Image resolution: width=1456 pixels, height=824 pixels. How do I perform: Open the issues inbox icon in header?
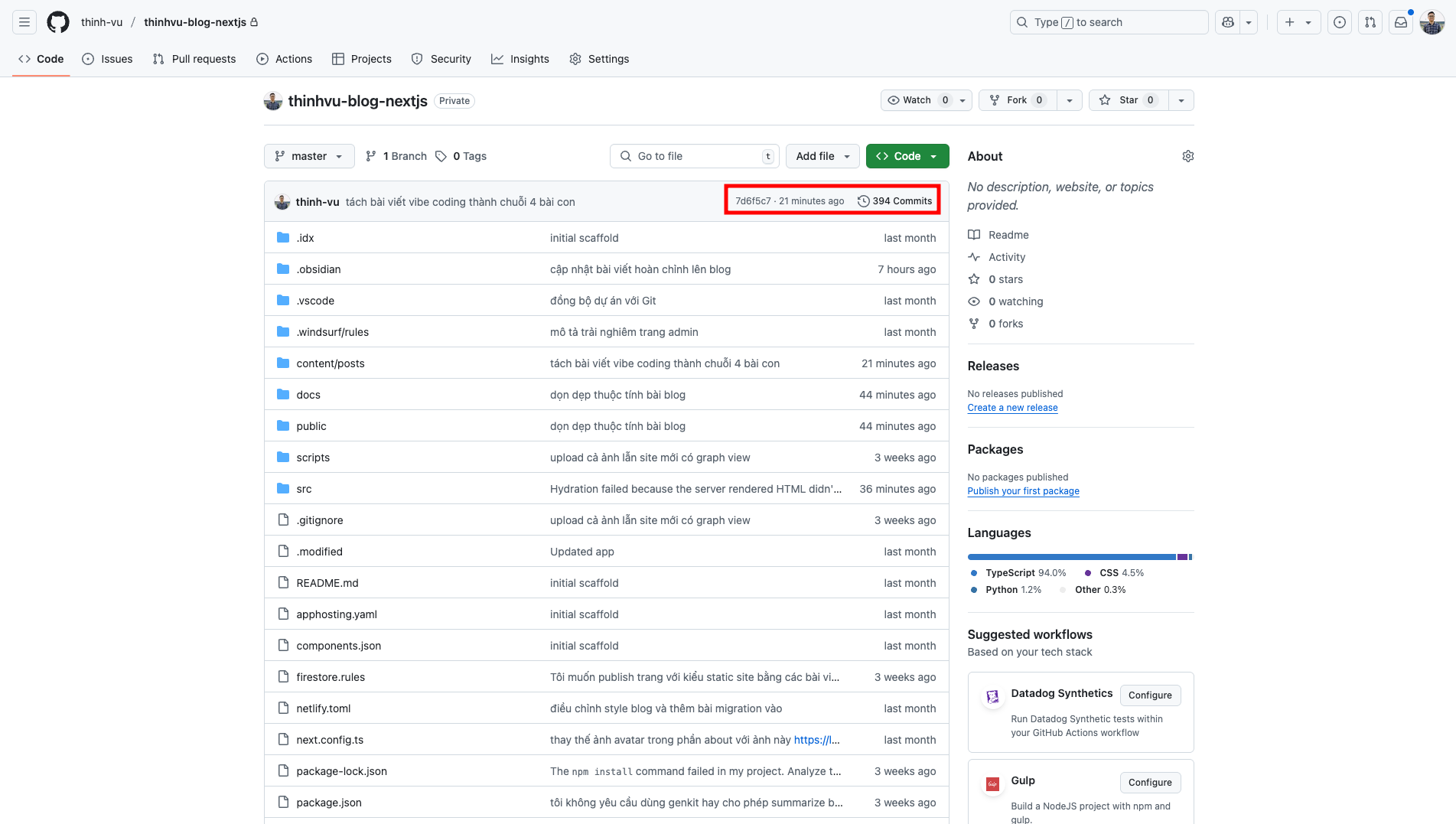pos(1340,22)
